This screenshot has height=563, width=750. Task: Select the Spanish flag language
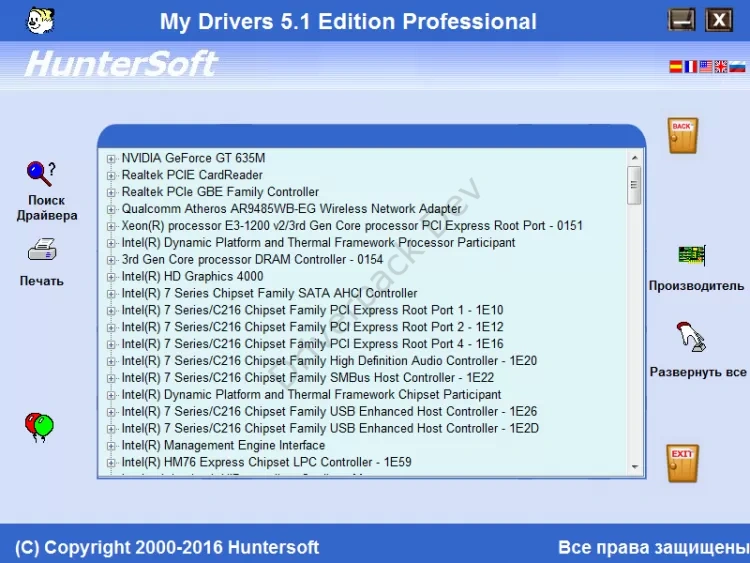coord(675,67)
